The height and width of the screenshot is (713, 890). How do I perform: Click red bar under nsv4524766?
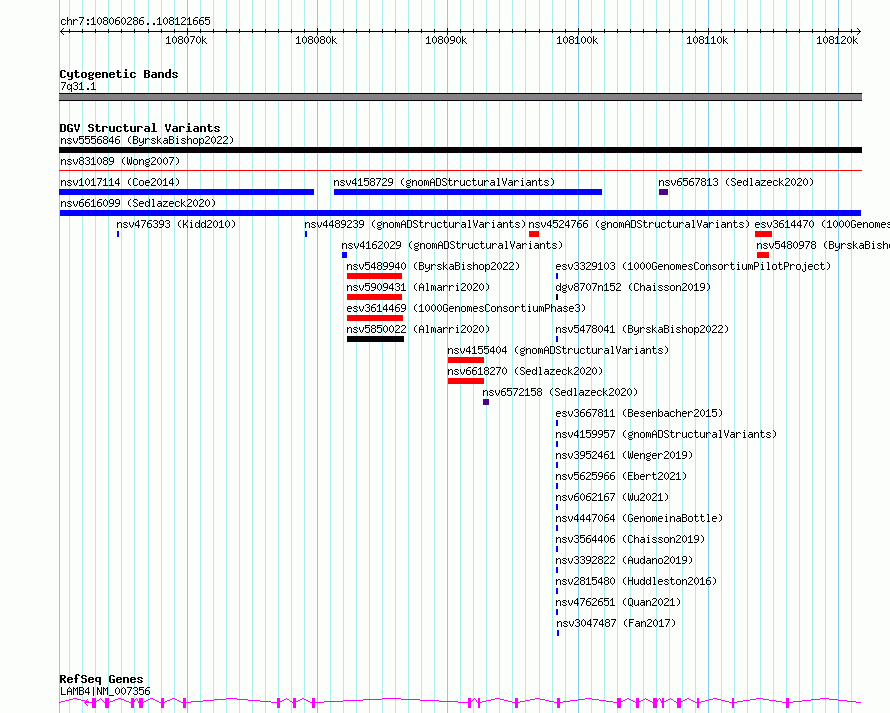pos(534,234)
